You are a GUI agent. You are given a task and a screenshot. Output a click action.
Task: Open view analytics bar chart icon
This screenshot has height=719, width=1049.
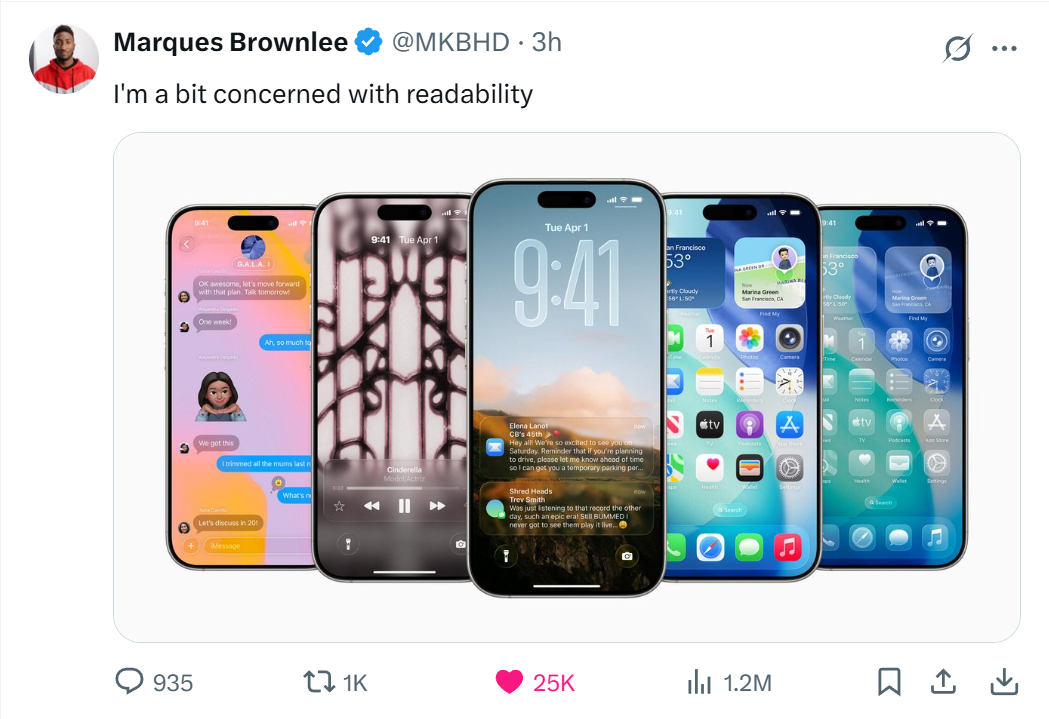click(x=699, y=682)
